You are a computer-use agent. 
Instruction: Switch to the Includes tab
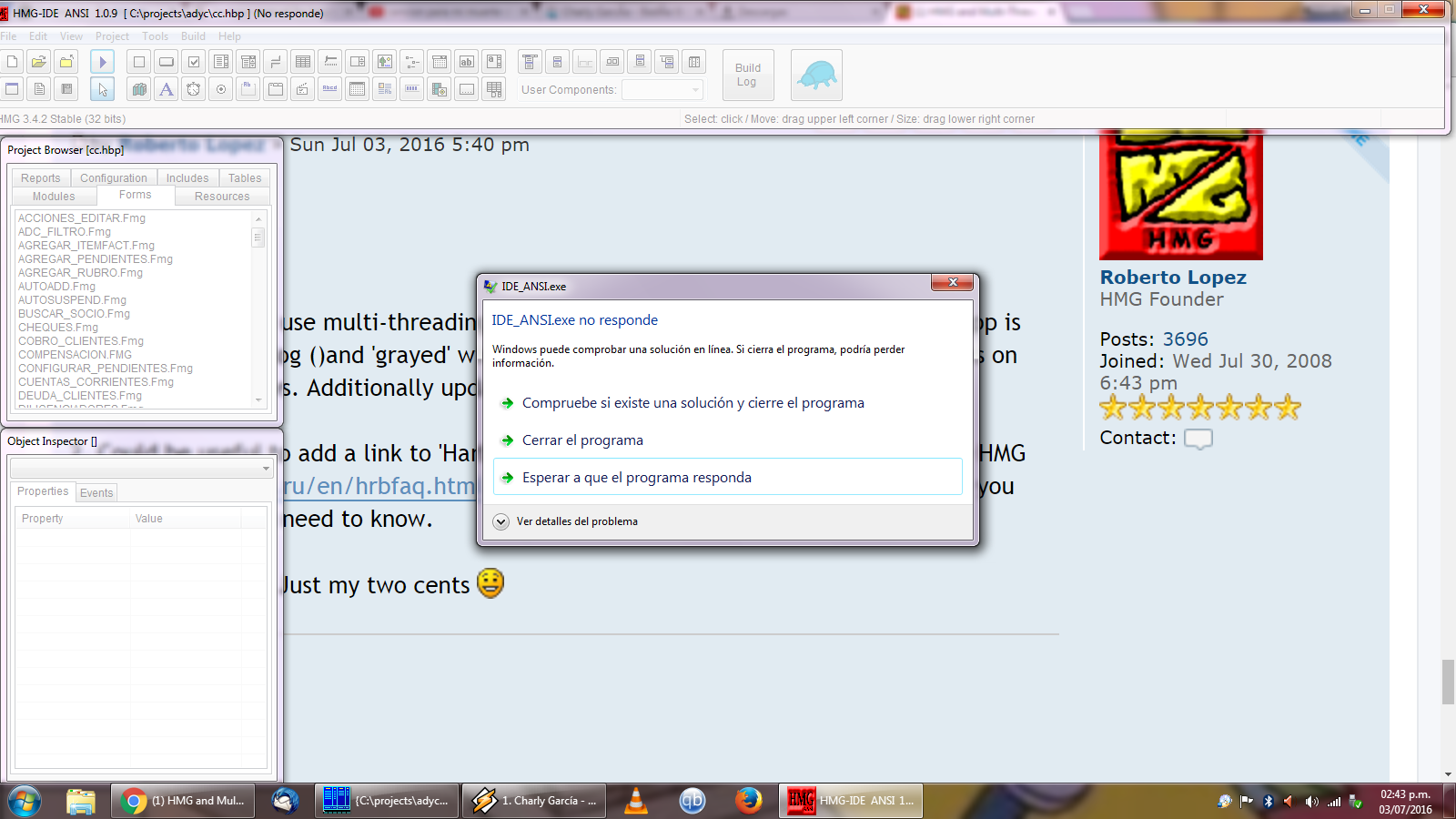click(187, 178)
